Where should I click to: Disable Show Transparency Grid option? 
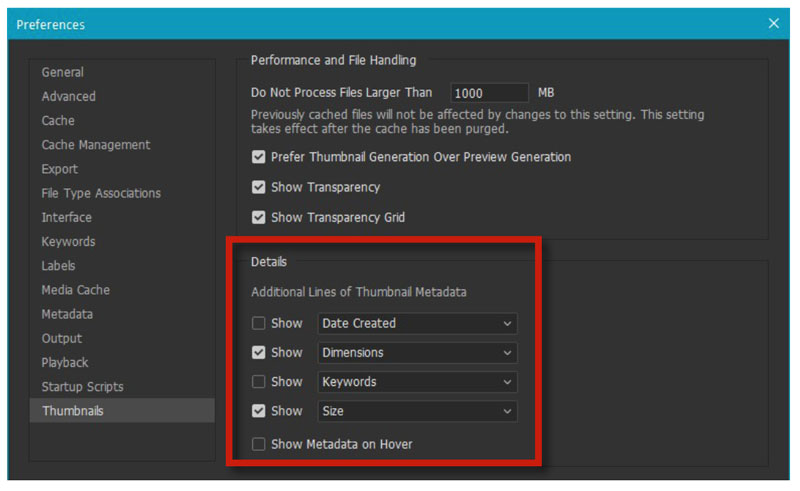point(259,217)
